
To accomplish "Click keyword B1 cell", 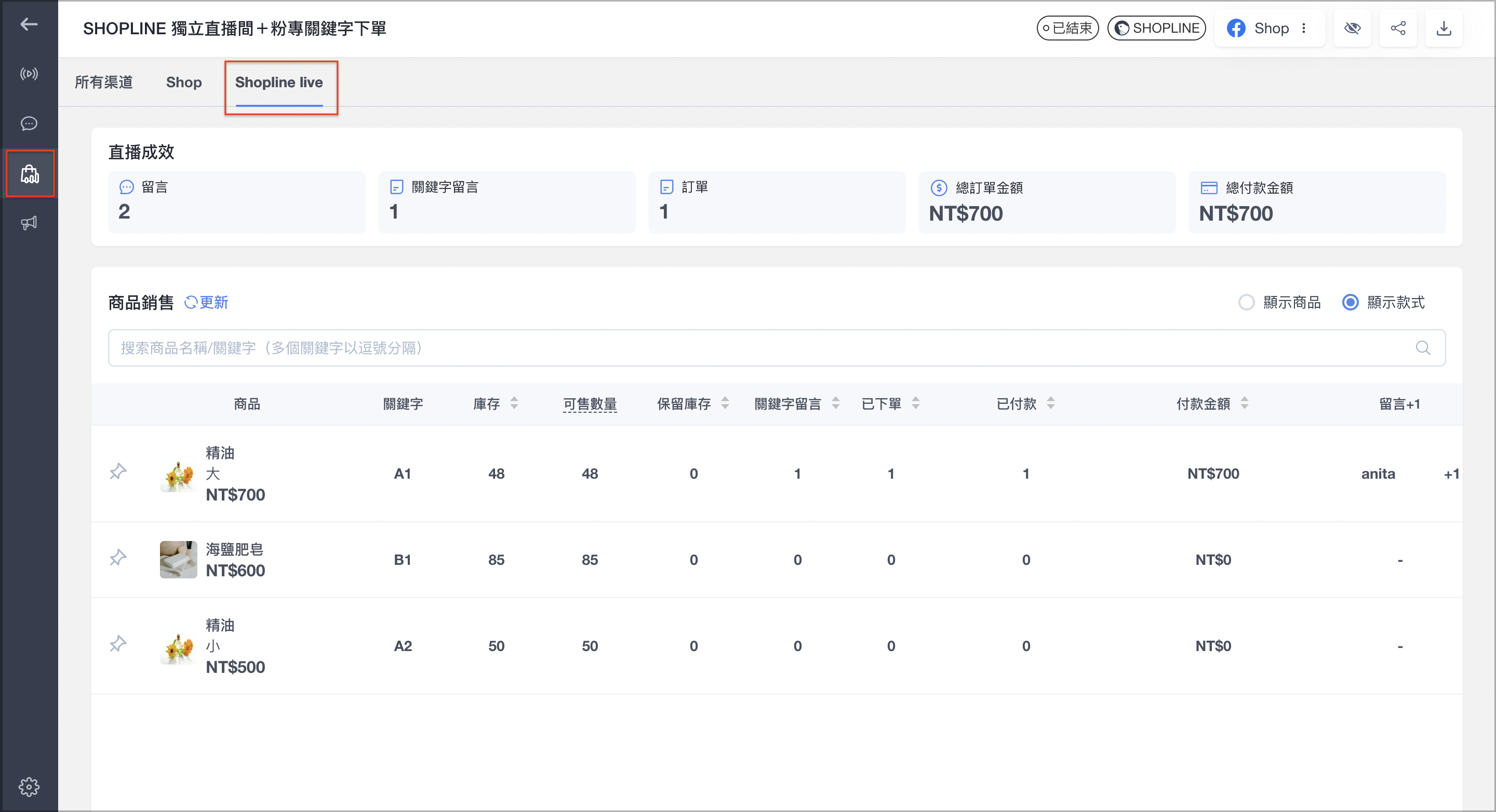I will point(403,560).
